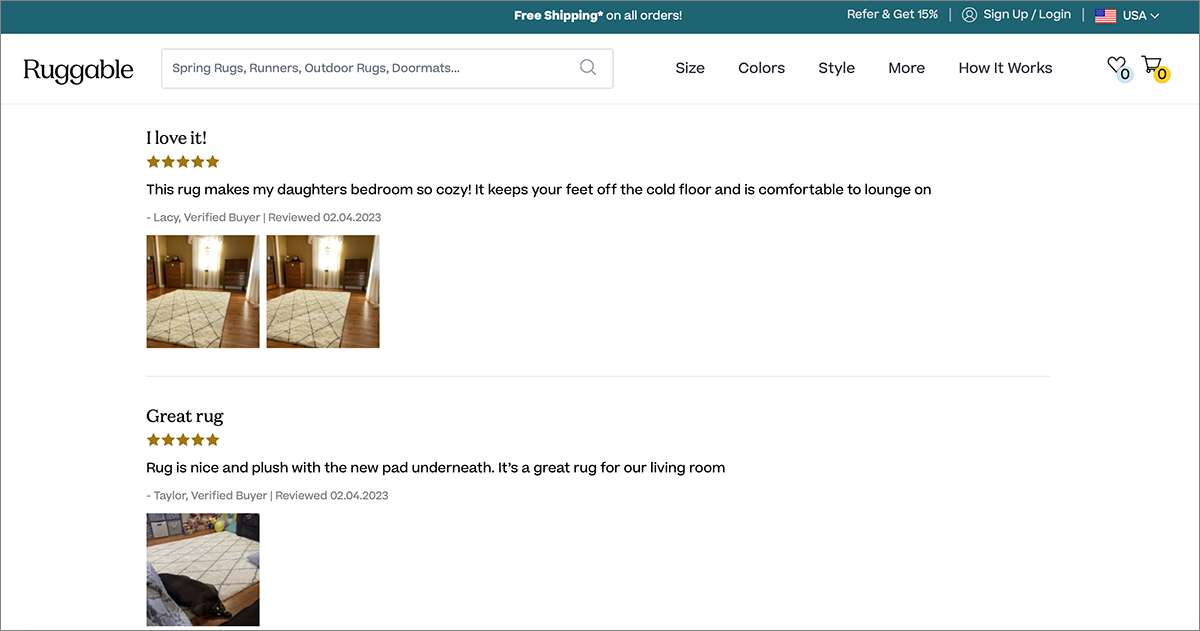Open the search with the magnifying glass icon
The image size is (1200, 631).
[x=588, y=67]
